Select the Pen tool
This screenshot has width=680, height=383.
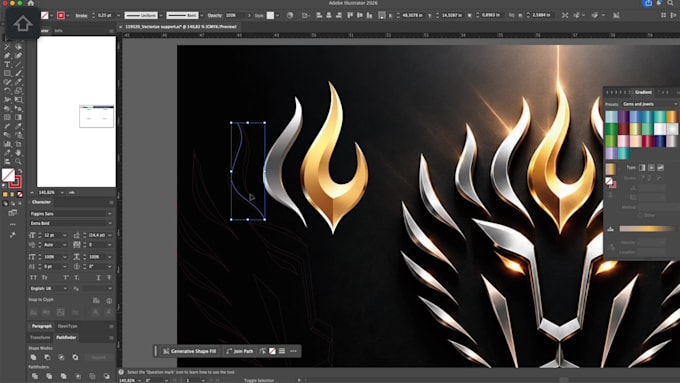[x=7, y=56]
